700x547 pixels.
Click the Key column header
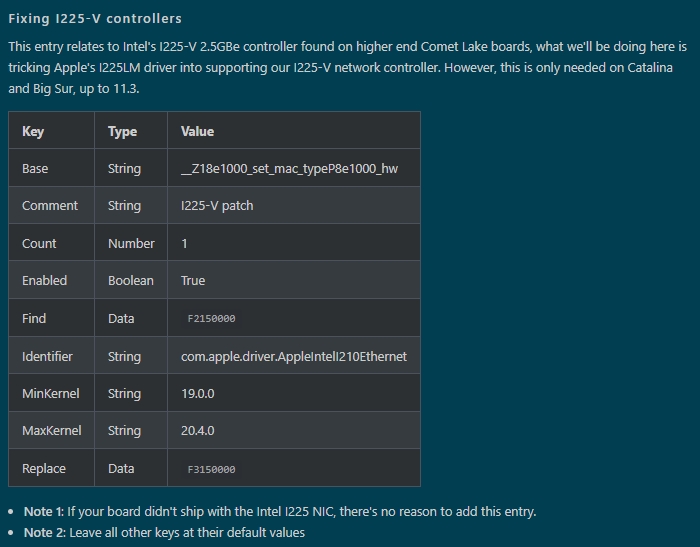tap(33, 131)
